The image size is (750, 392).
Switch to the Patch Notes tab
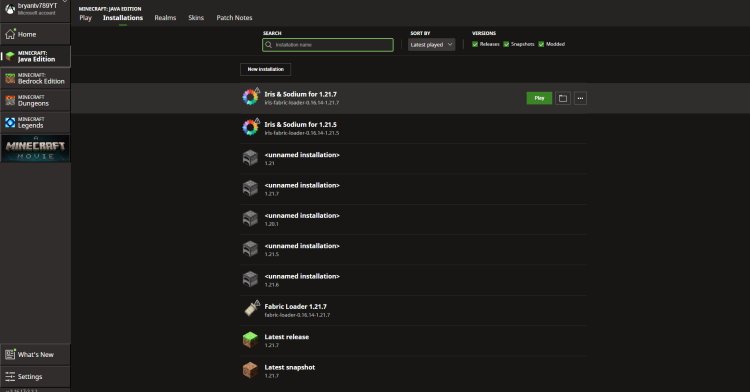coord(234,18)
